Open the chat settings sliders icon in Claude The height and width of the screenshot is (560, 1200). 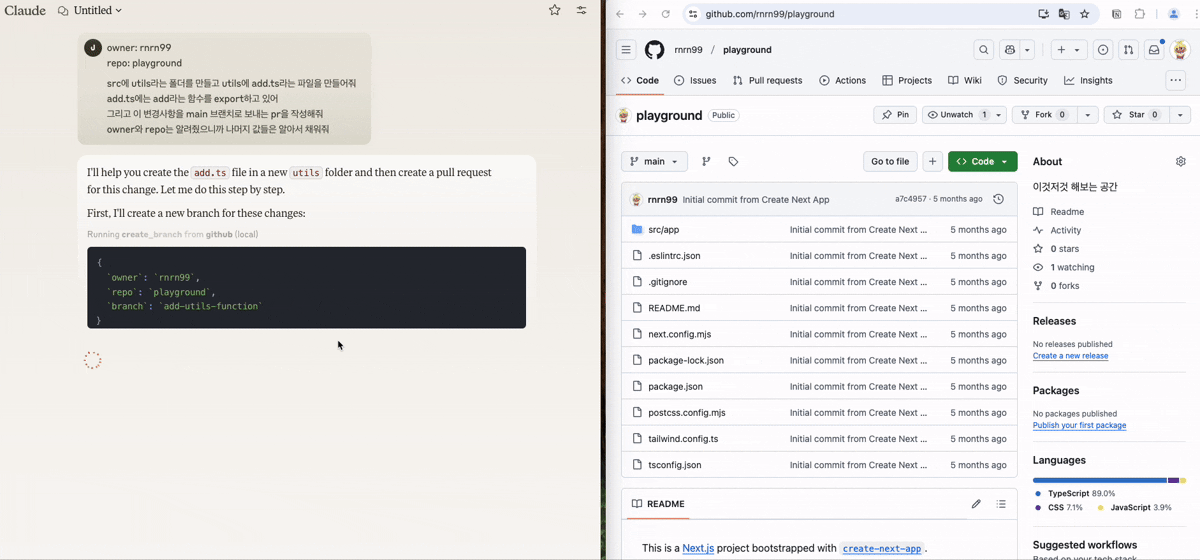tap(581, 10)
